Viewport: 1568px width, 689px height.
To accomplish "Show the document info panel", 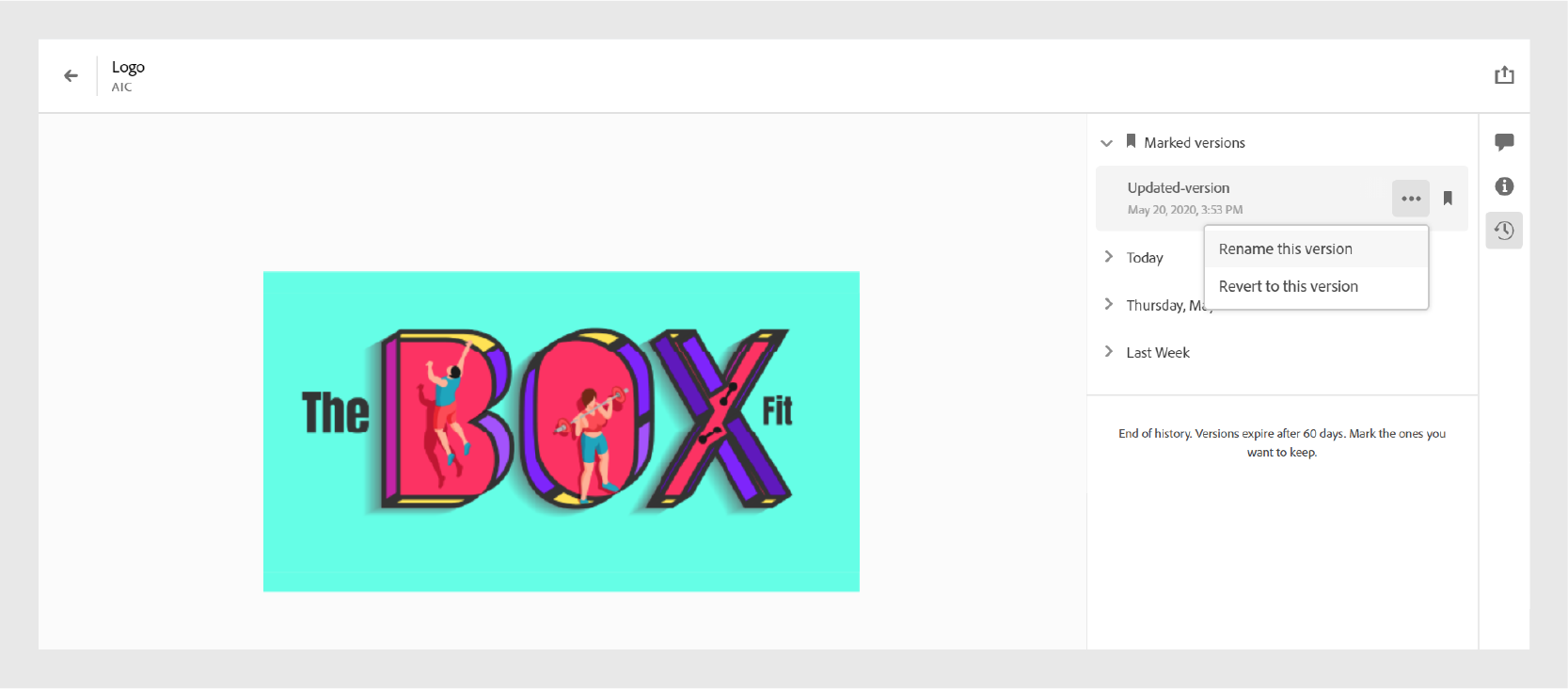I will point(1504,186).
